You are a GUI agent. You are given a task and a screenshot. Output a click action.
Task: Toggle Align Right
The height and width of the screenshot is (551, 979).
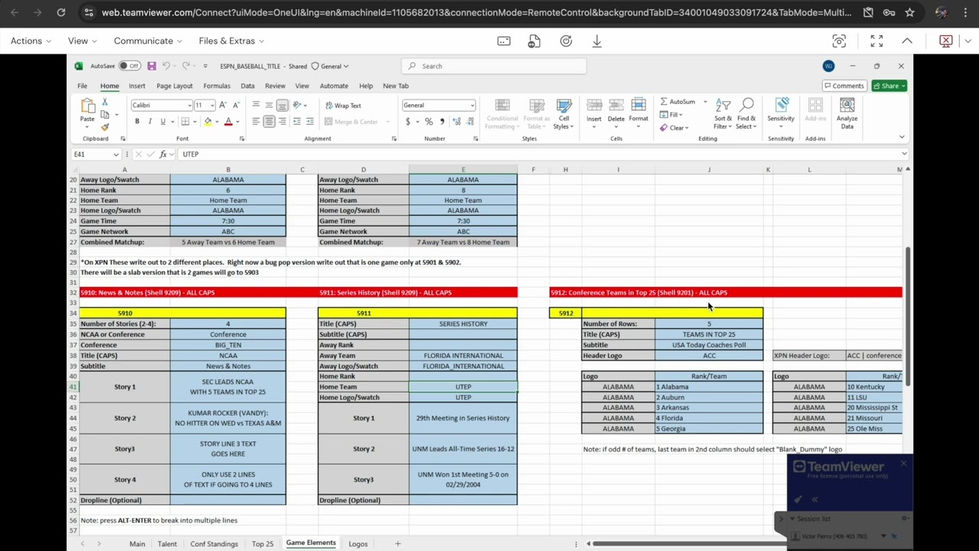282,122
